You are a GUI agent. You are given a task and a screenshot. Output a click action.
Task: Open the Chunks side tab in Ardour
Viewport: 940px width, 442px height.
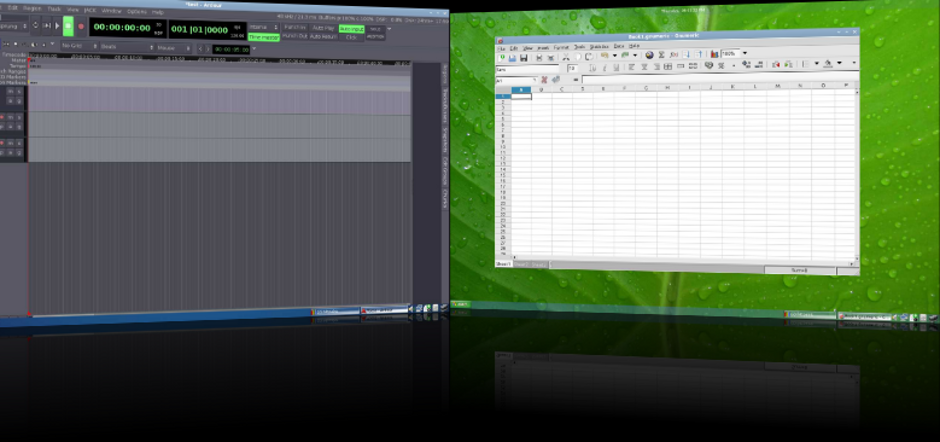click(x=445, y=199)
